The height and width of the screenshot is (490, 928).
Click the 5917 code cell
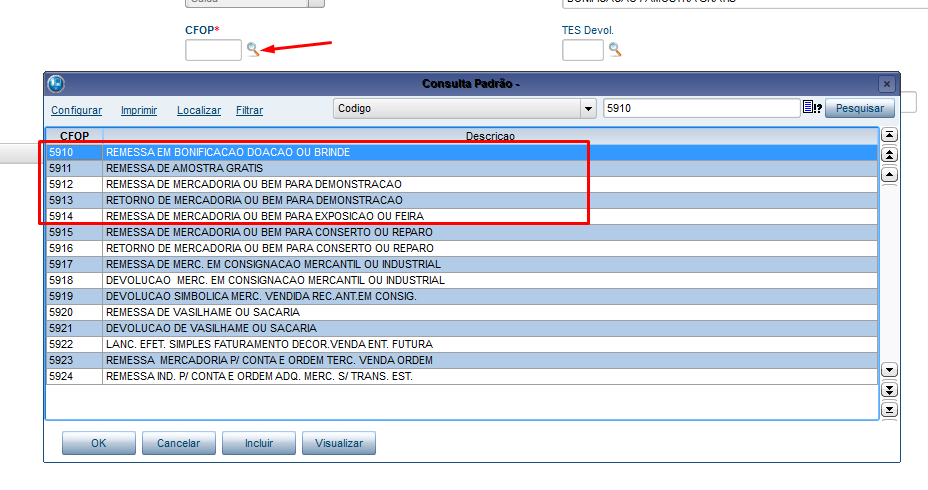pos(75,264)
